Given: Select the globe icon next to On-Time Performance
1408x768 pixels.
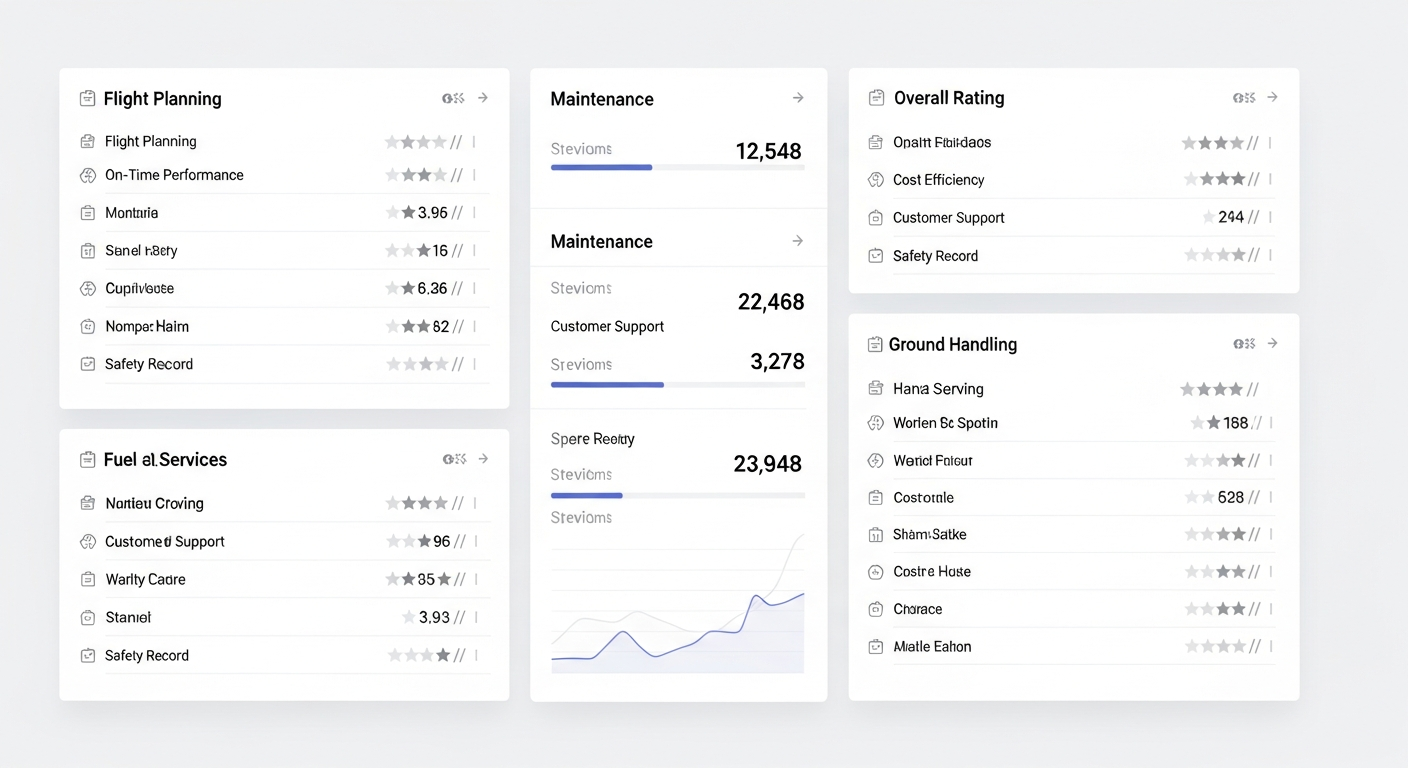Looking at the screenshot, I should [x=87, y=175].
